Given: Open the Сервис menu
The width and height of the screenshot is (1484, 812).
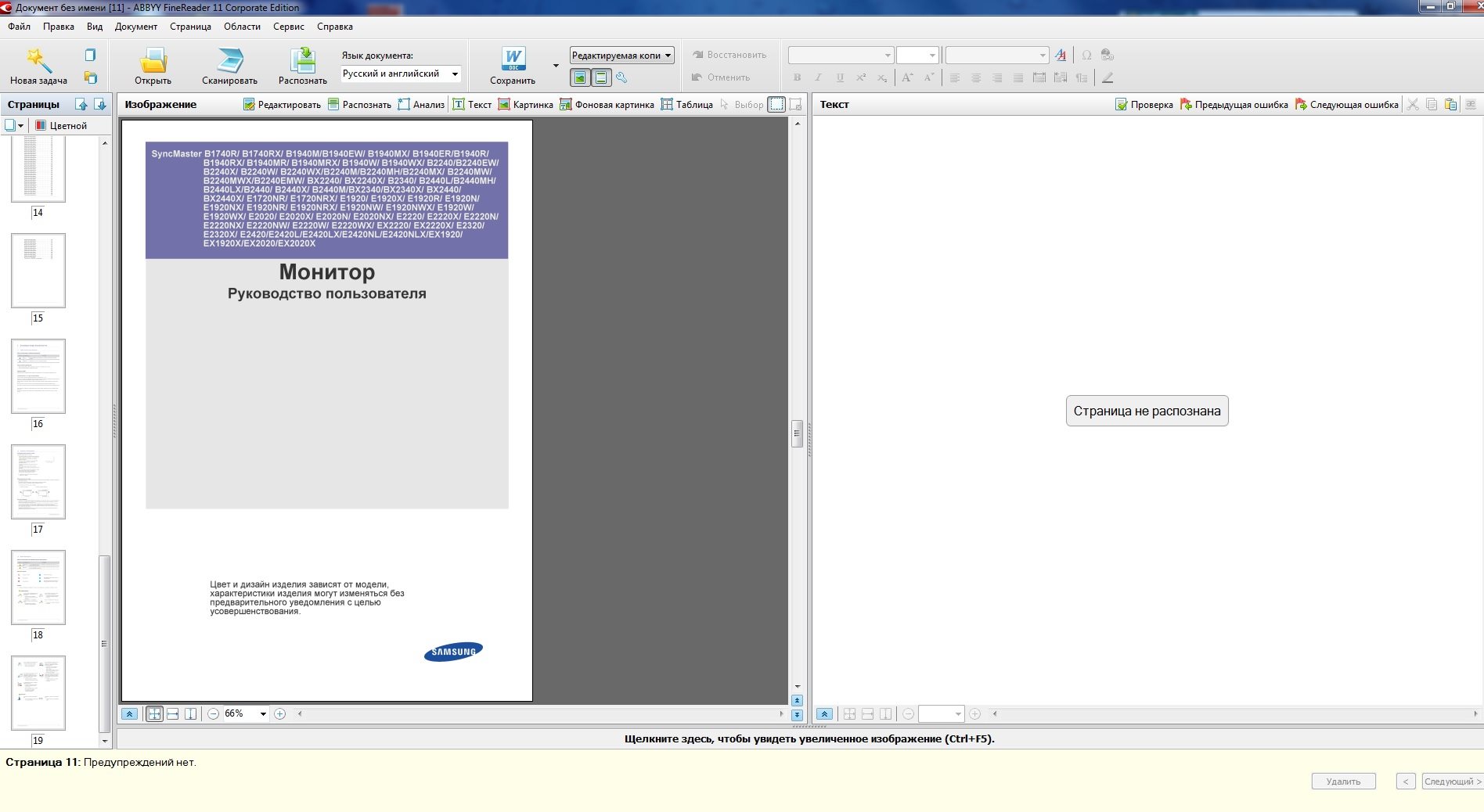Looking at the screenshot, I should (x=288, y=27).
